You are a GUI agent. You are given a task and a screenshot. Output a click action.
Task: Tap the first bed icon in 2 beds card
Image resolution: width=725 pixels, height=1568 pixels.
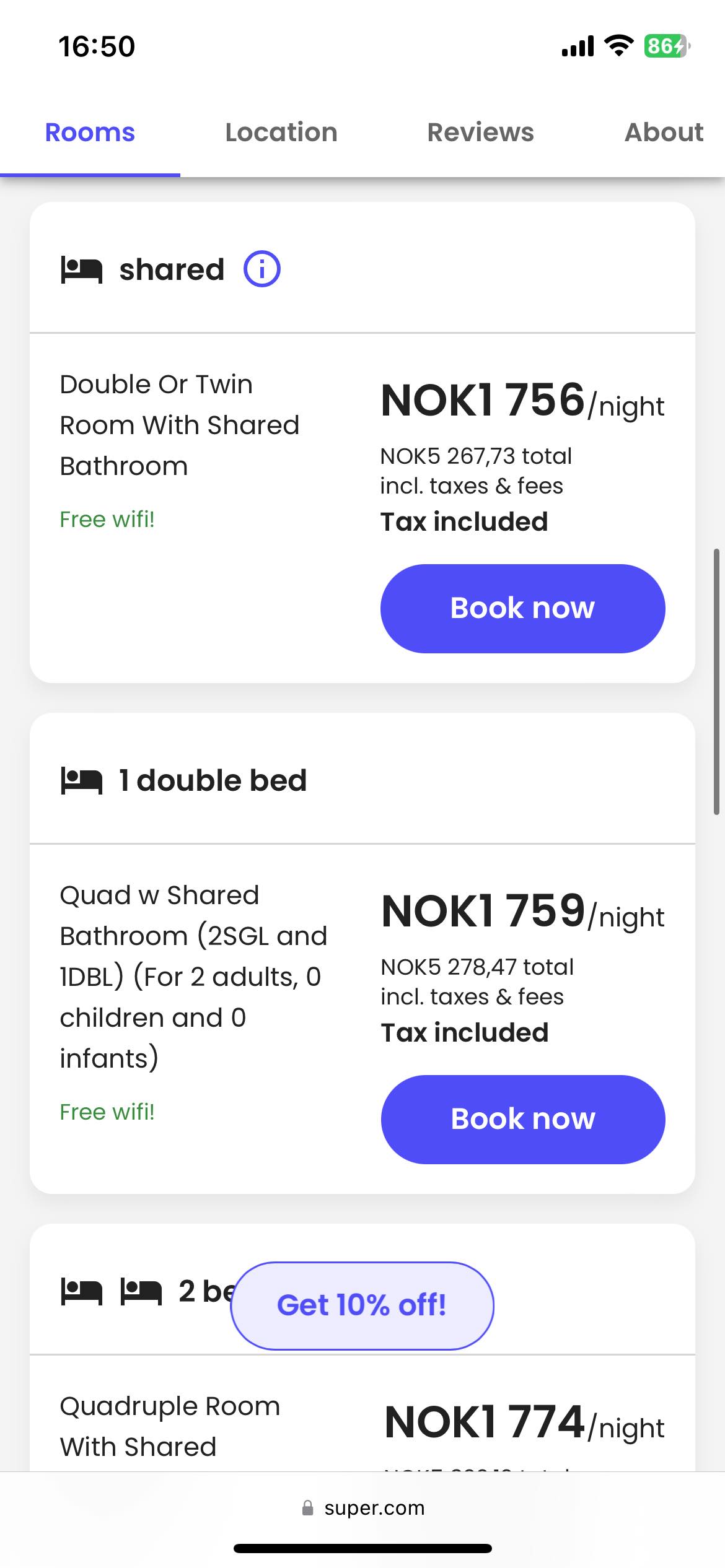click(x=82, y=1292)
